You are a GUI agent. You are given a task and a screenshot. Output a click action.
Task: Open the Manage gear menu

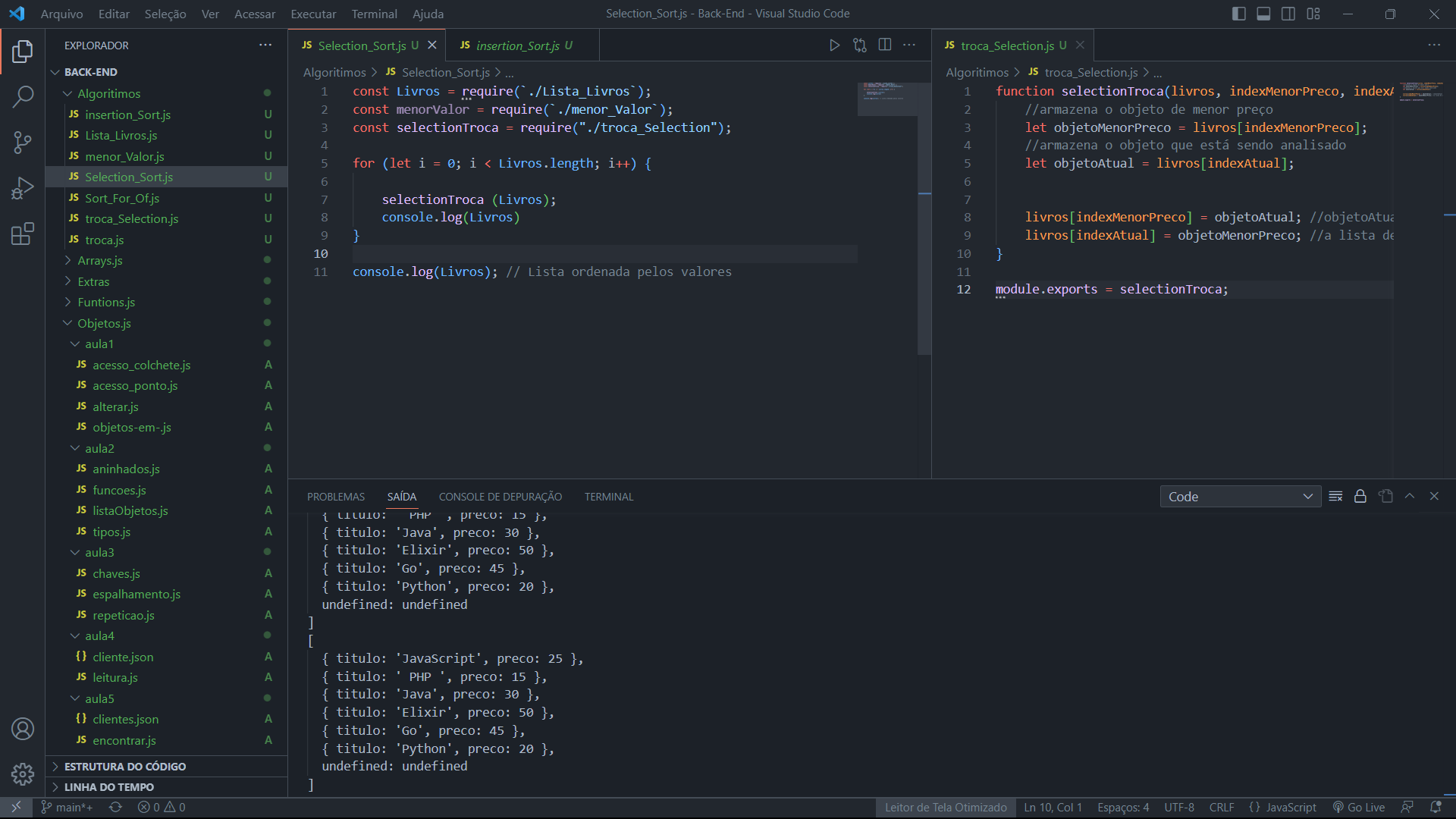(23, 773)
